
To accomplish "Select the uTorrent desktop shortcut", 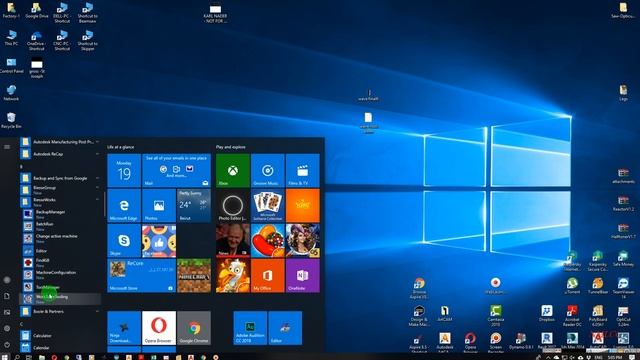I will [572, 286].
